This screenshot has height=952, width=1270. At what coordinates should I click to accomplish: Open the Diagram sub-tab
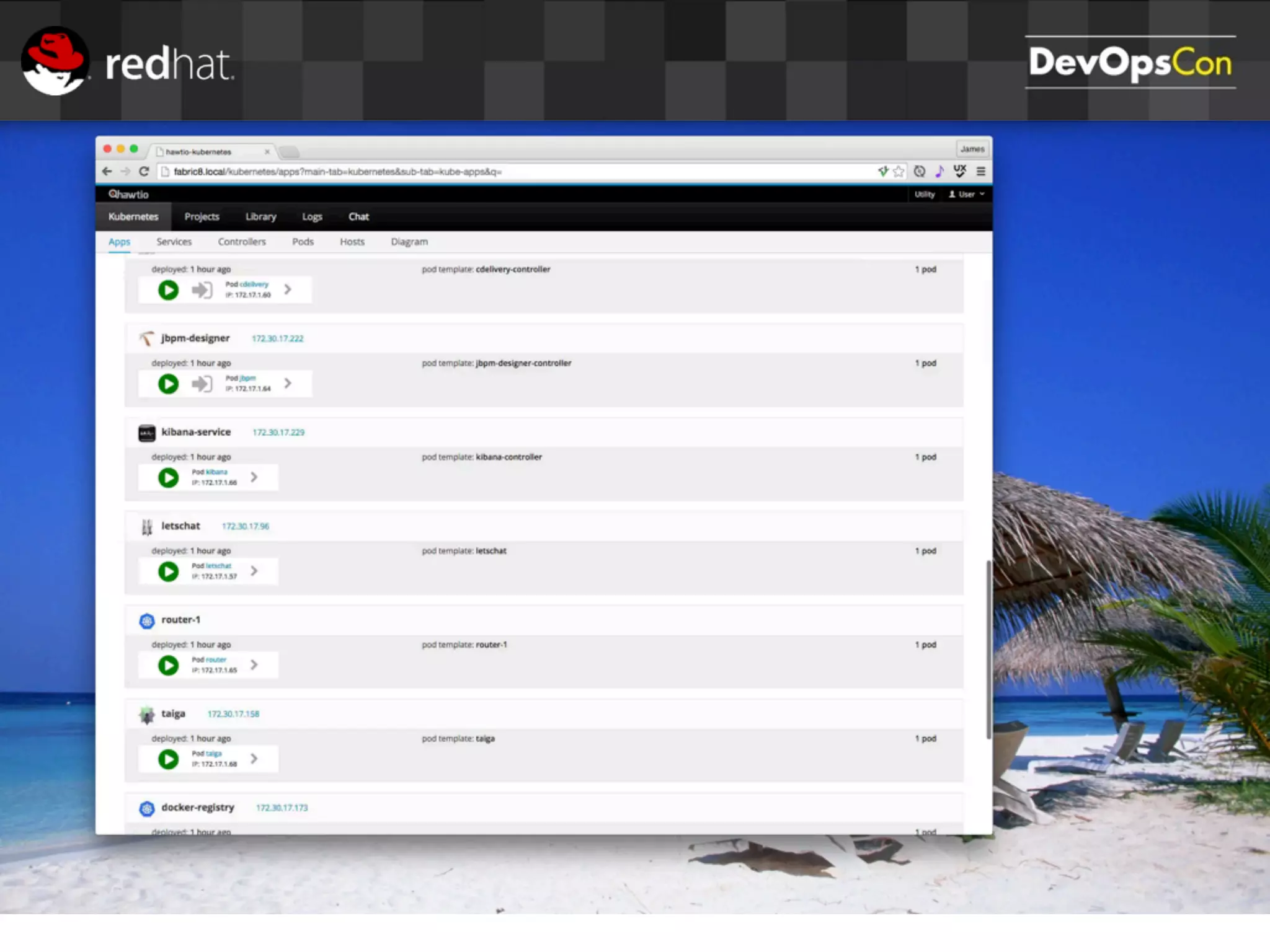(409, 242)
